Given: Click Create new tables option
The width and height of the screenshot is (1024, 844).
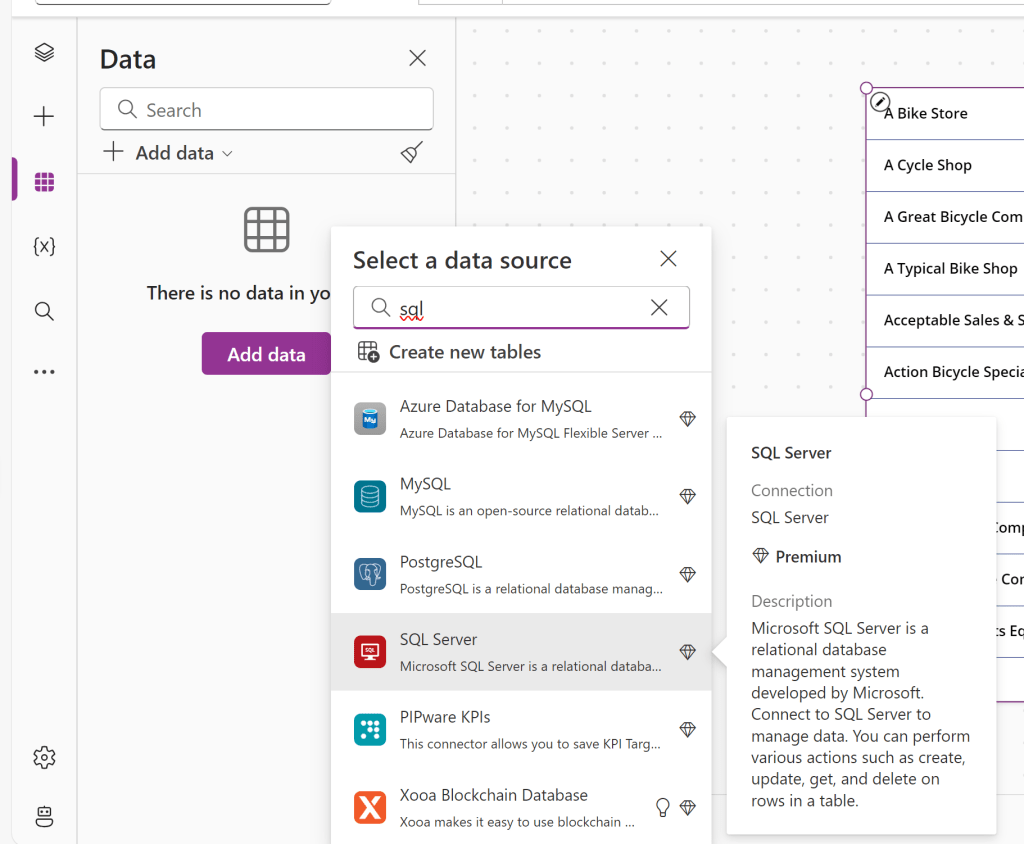Looking at the screenshot, I should click(464, 352).
